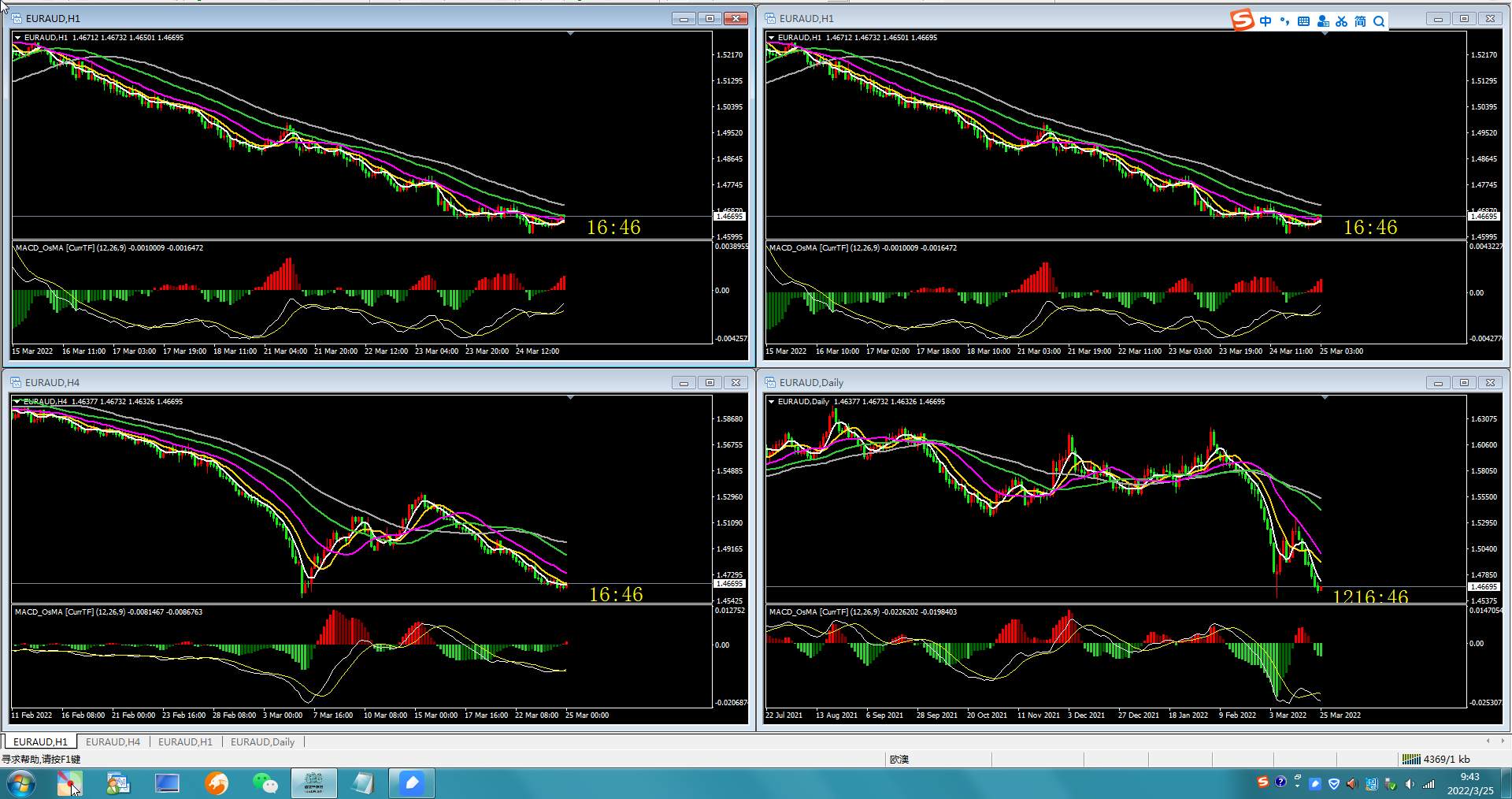Expand the EURAUD,H4 chart label arrow
1512x799 pixels.
pos(17,401)
